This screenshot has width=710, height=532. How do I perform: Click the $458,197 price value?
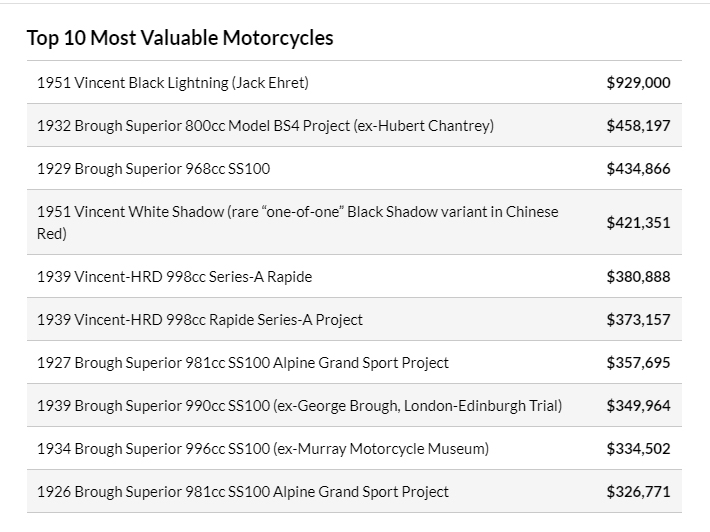638,125
